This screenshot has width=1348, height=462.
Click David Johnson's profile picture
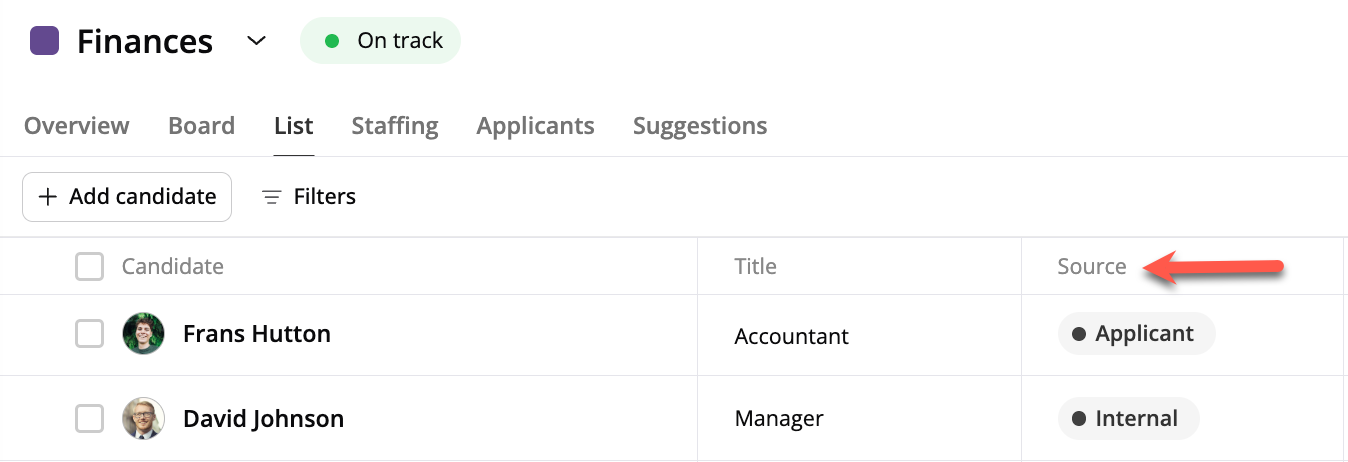(143, 418)
